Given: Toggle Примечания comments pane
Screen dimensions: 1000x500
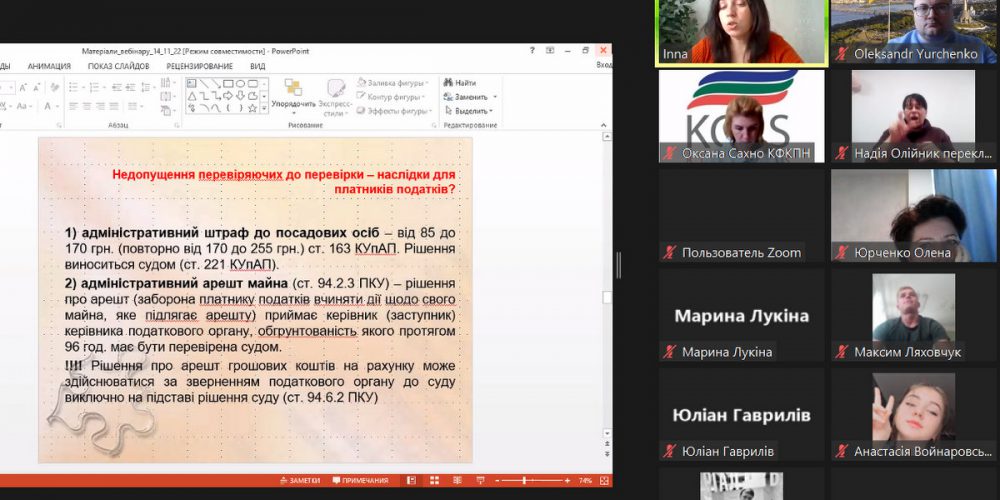Looking at the screenshot, I should 360,481.
